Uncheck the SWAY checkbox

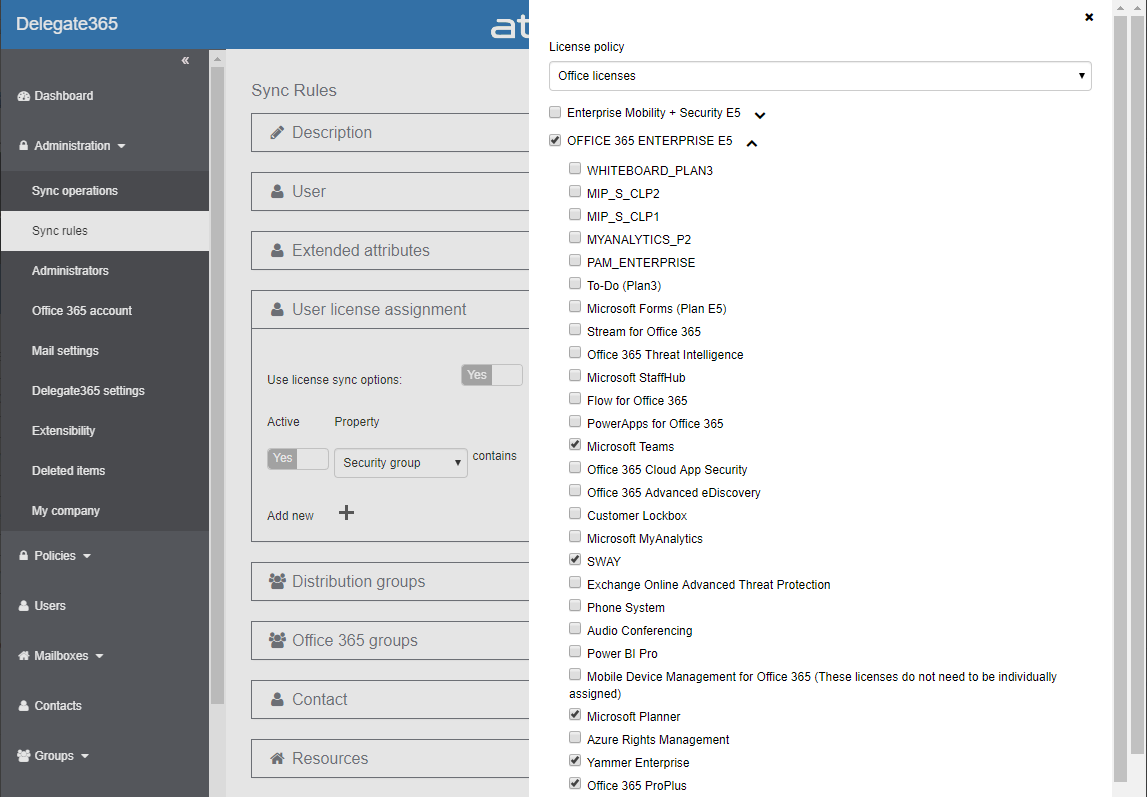coord(575,559)
